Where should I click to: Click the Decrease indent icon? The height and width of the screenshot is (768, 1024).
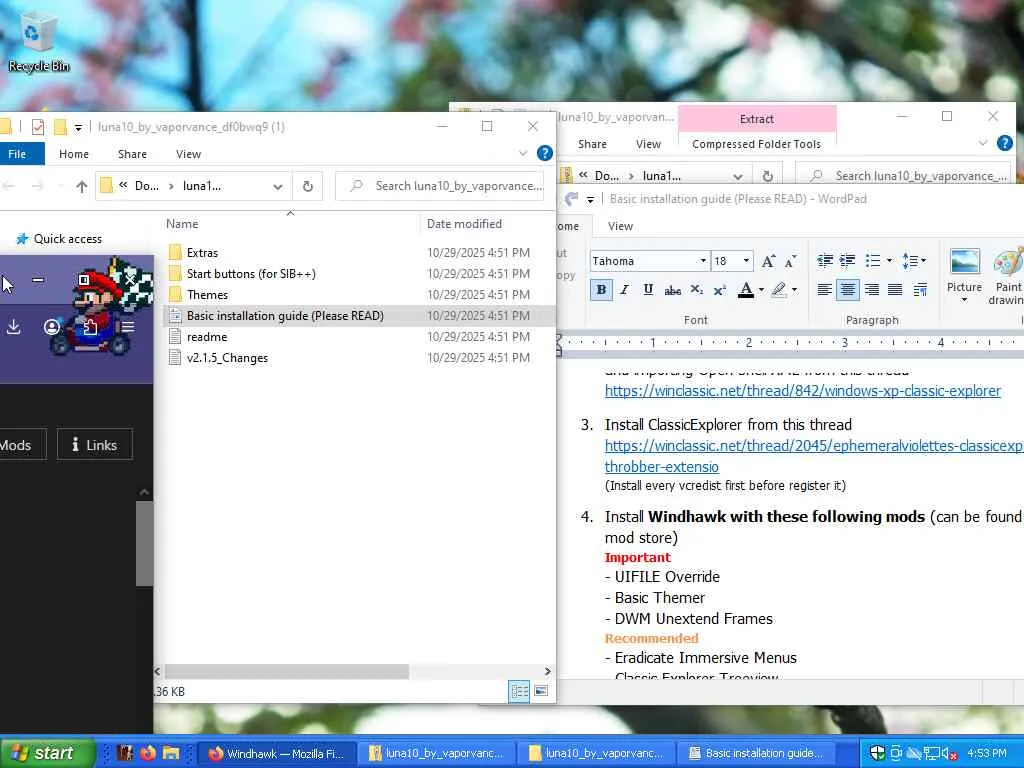tap(825, 261)
